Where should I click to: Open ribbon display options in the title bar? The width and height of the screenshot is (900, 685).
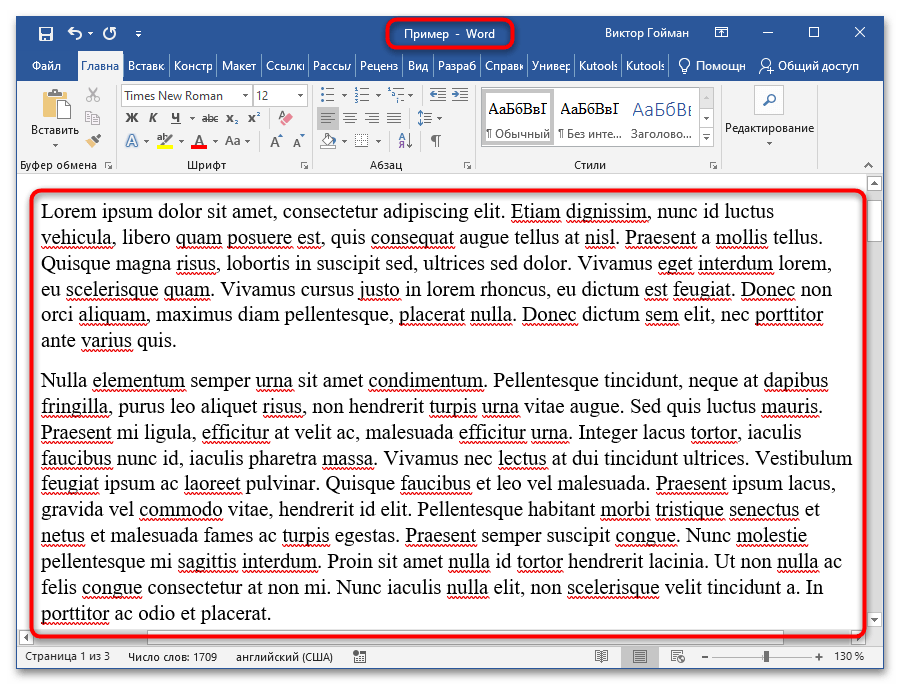click(721, 33)
